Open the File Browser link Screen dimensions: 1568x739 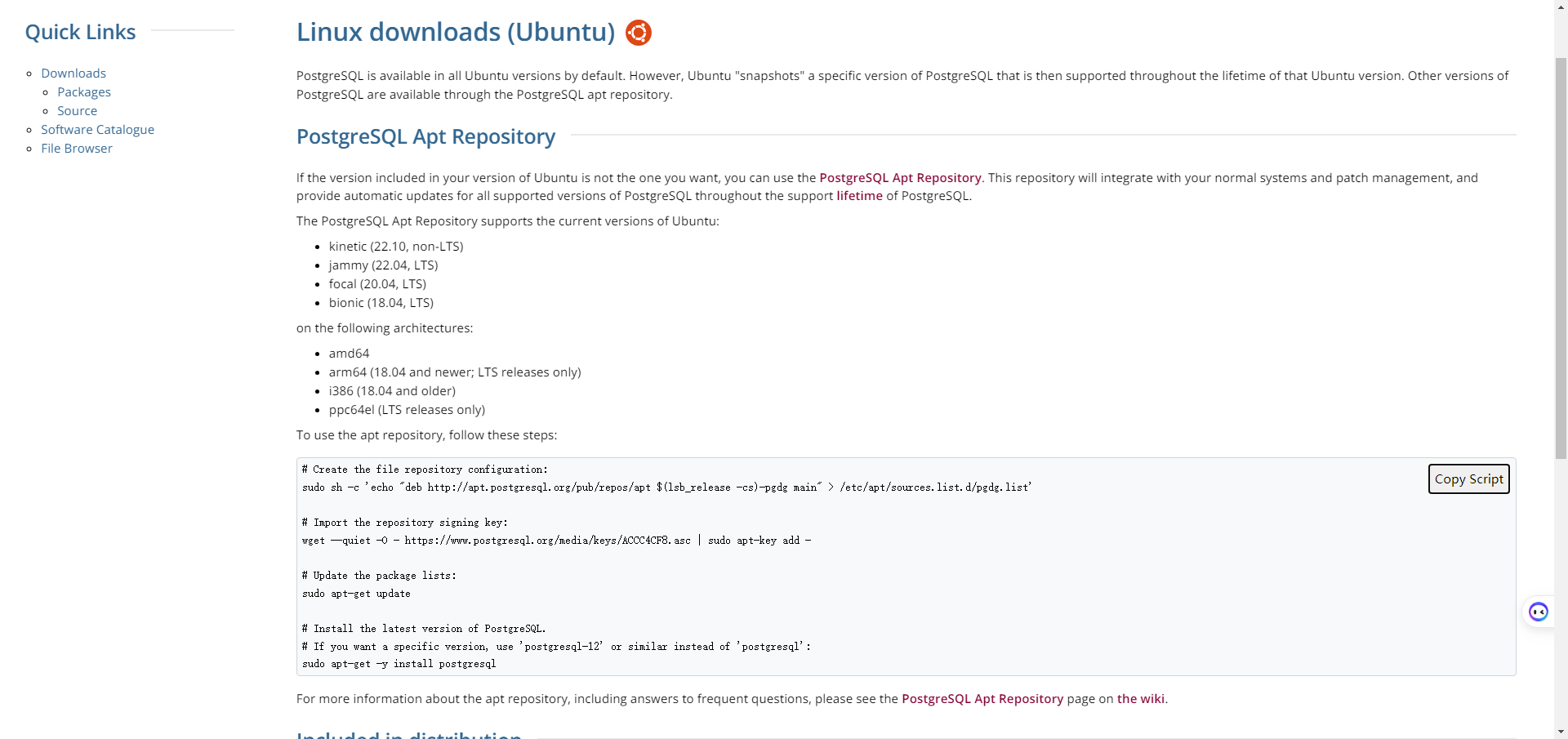[x=77, y=149]
